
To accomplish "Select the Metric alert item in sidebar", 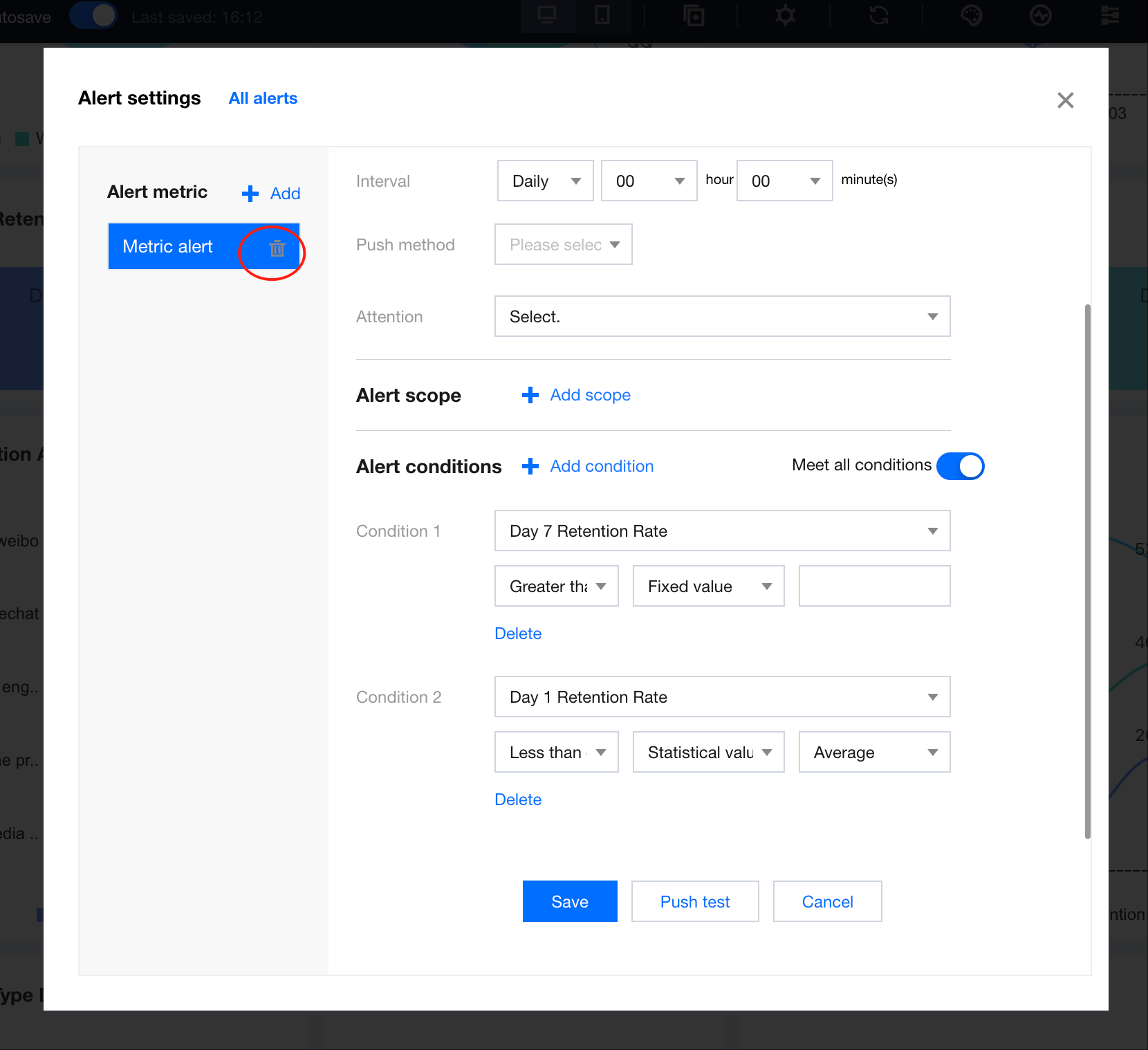I will [168, 247].
